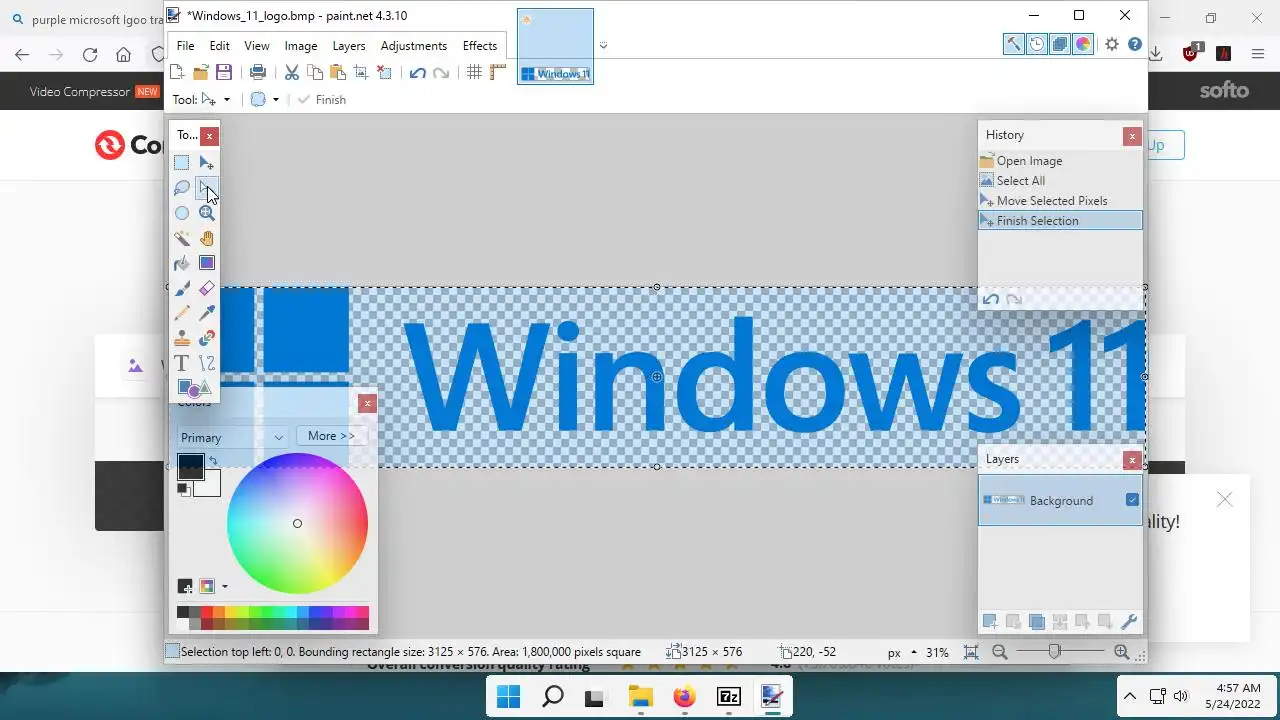This screenshot has height=720, width=1280.
Task: Open the paint.net Help button
Action: coord(1135,44)
